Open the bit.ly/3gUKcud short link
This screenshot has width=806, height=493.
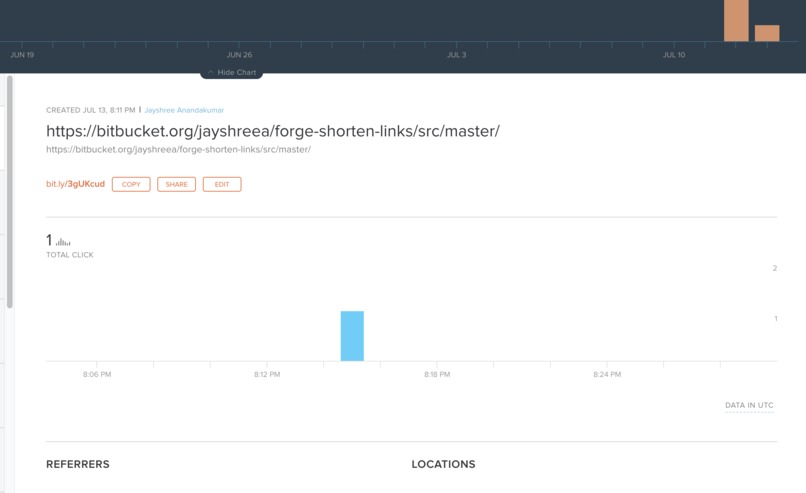click(x=76, y=184)
